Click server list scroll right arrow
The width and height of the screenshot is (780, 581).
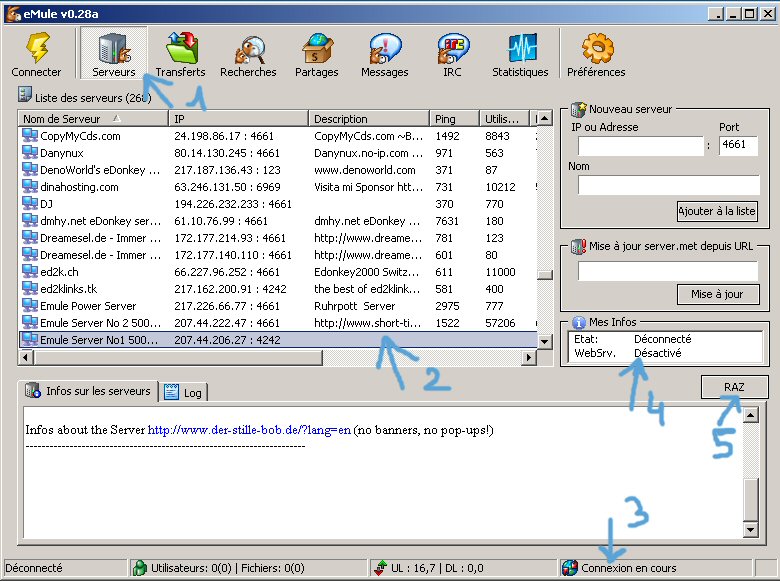pos(529,357)
